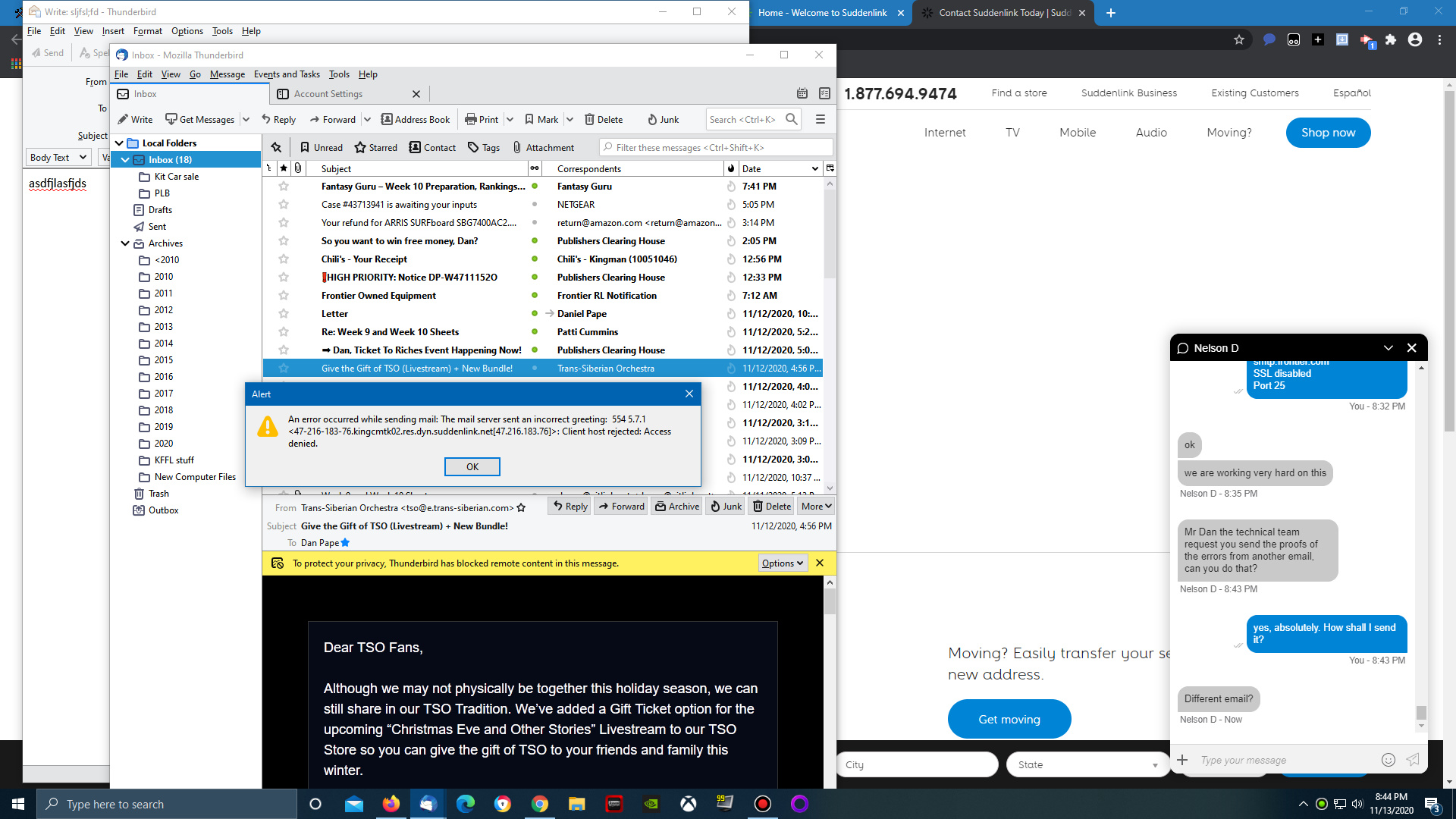Click the chat send arrow icon
The image size is (1456, 819).
(1413, 760)
